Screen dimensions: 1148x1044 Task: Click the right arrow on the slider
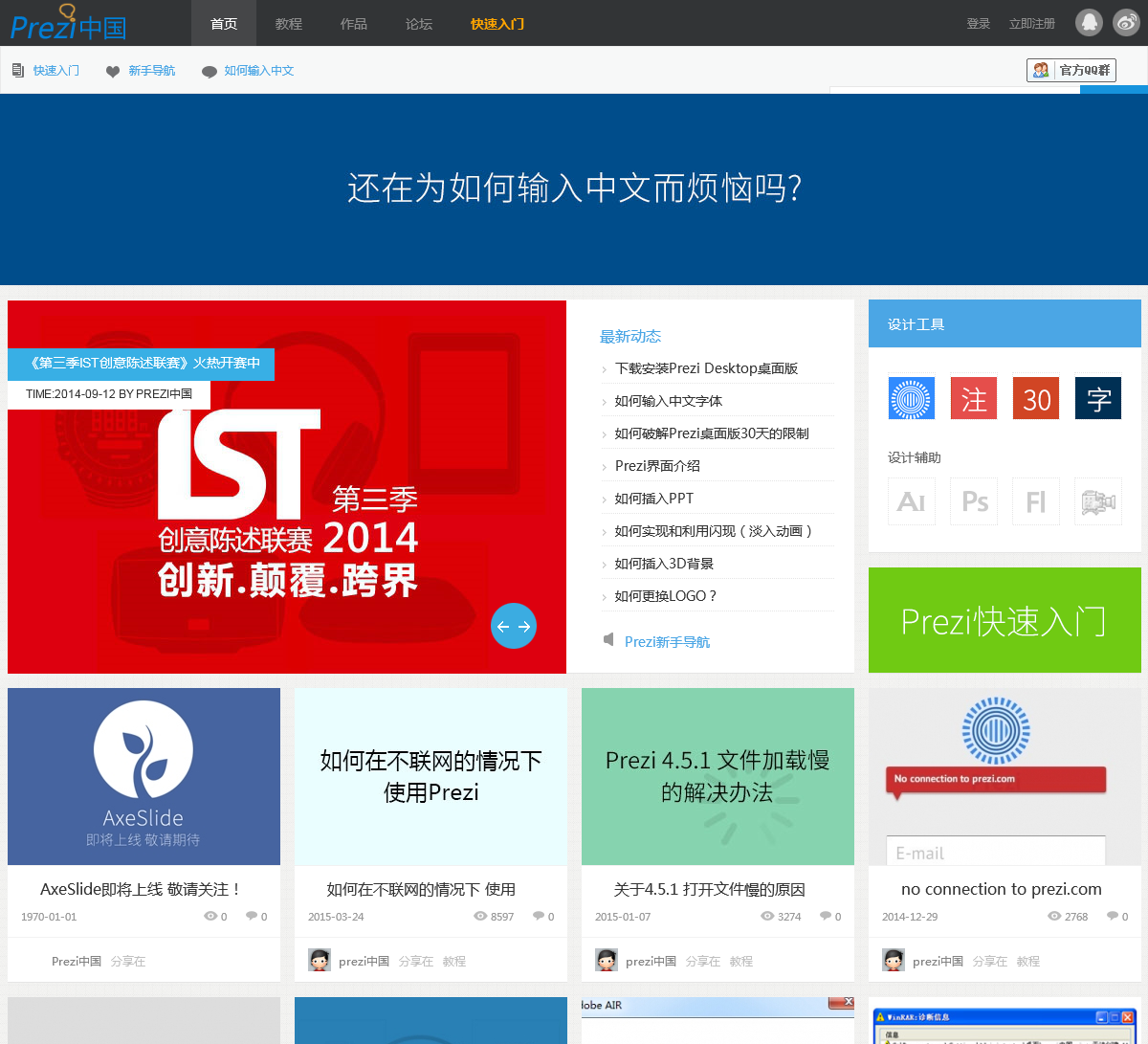(x=524, y=627)
